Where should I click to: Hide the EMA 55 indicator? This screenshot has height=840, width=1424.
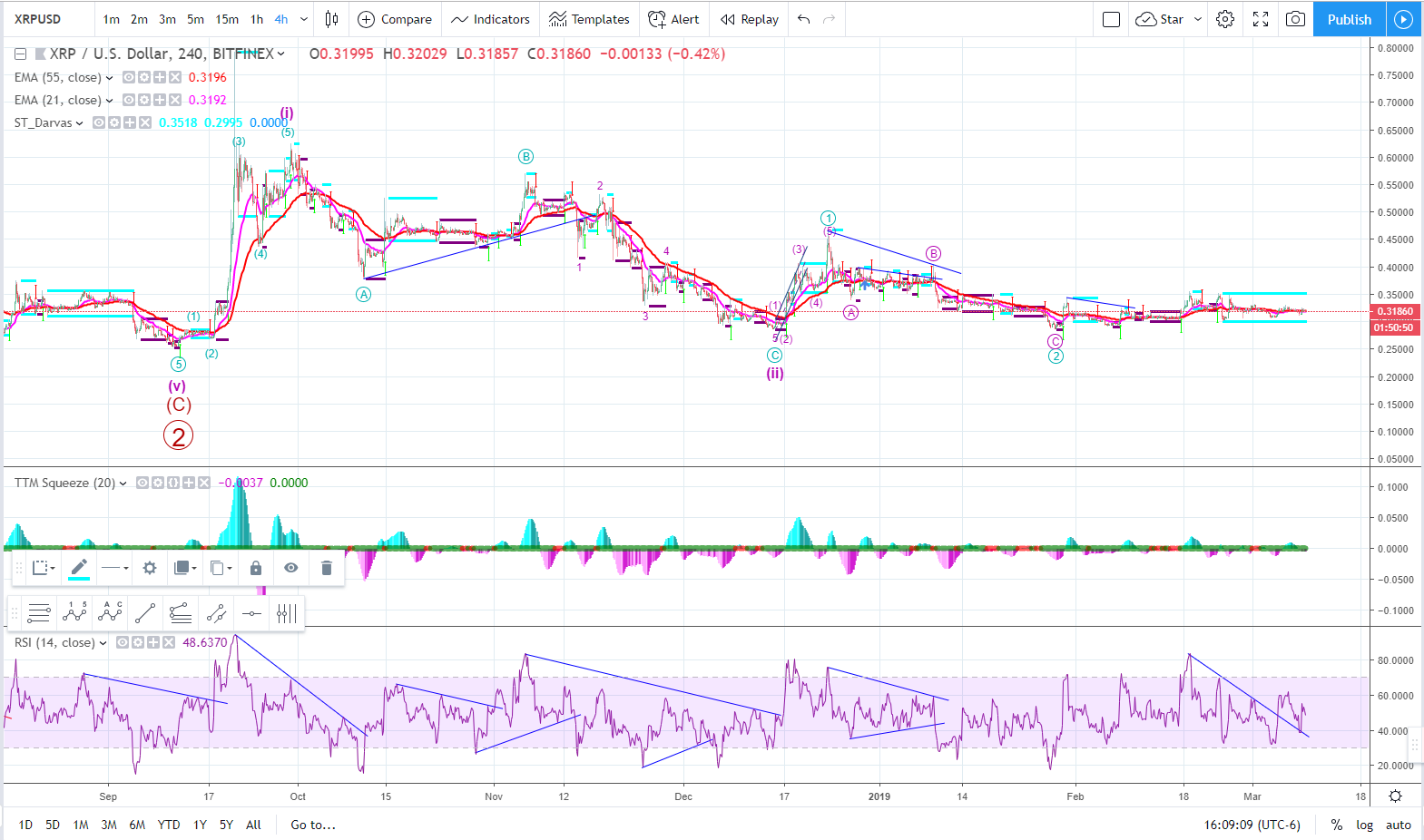coord(129,77)
